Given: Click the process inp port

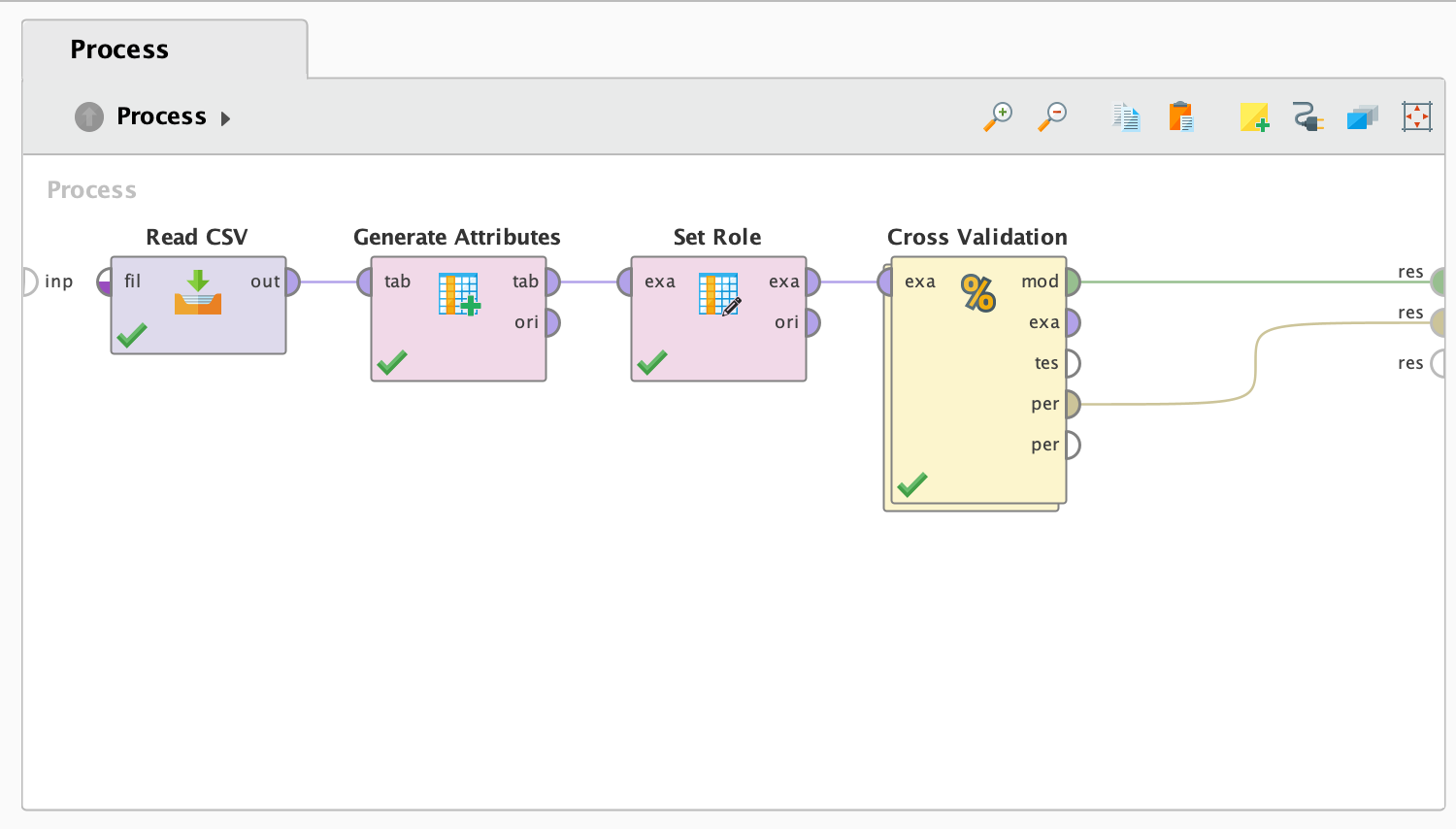Looking at the screenshot, I should [x=30, y=282].
